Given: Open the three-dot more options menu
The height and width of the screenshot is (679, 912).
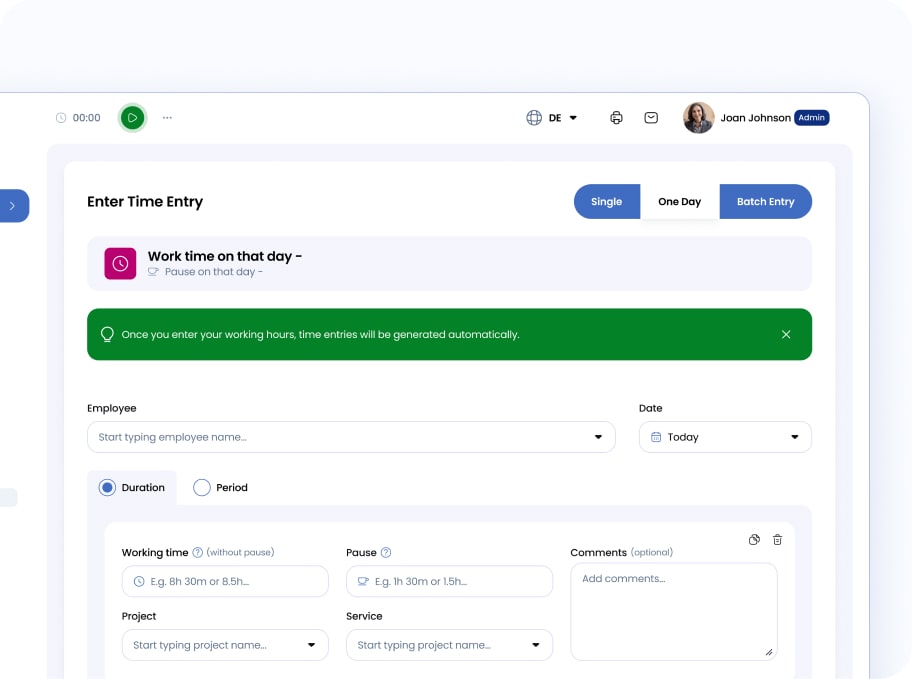Looking at the screenshot, I should click(x=167, y=118).
